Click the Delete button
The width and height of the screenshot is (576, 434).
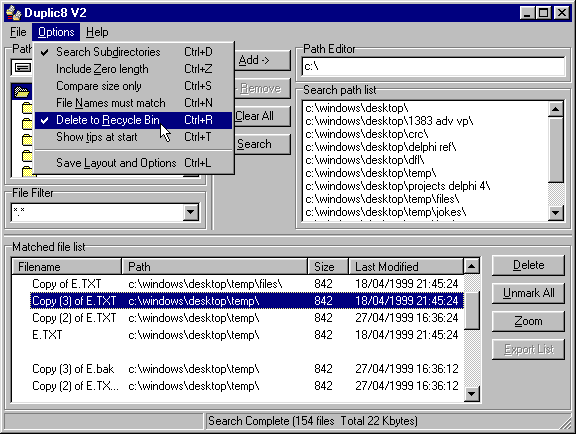click(x=528, y=265)
